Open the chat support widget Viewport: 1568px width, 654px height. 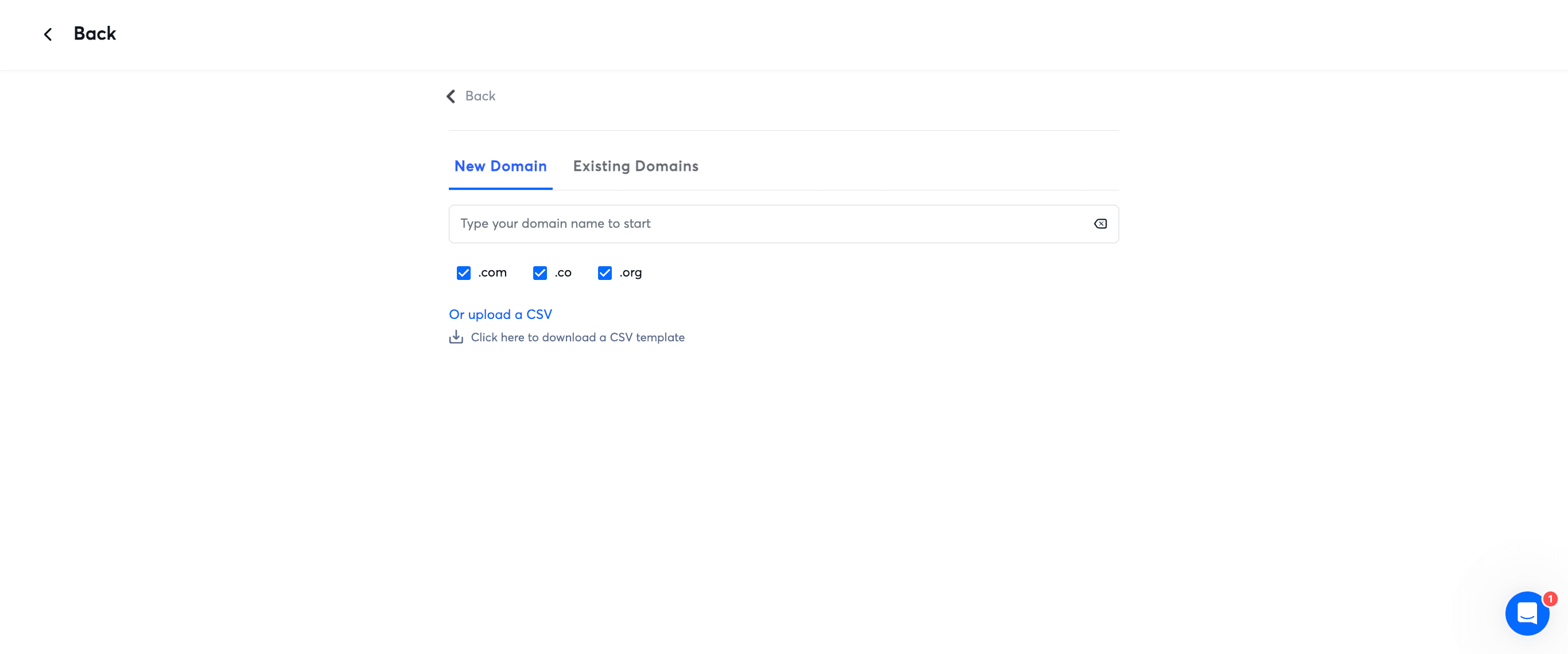[1527, 613]
